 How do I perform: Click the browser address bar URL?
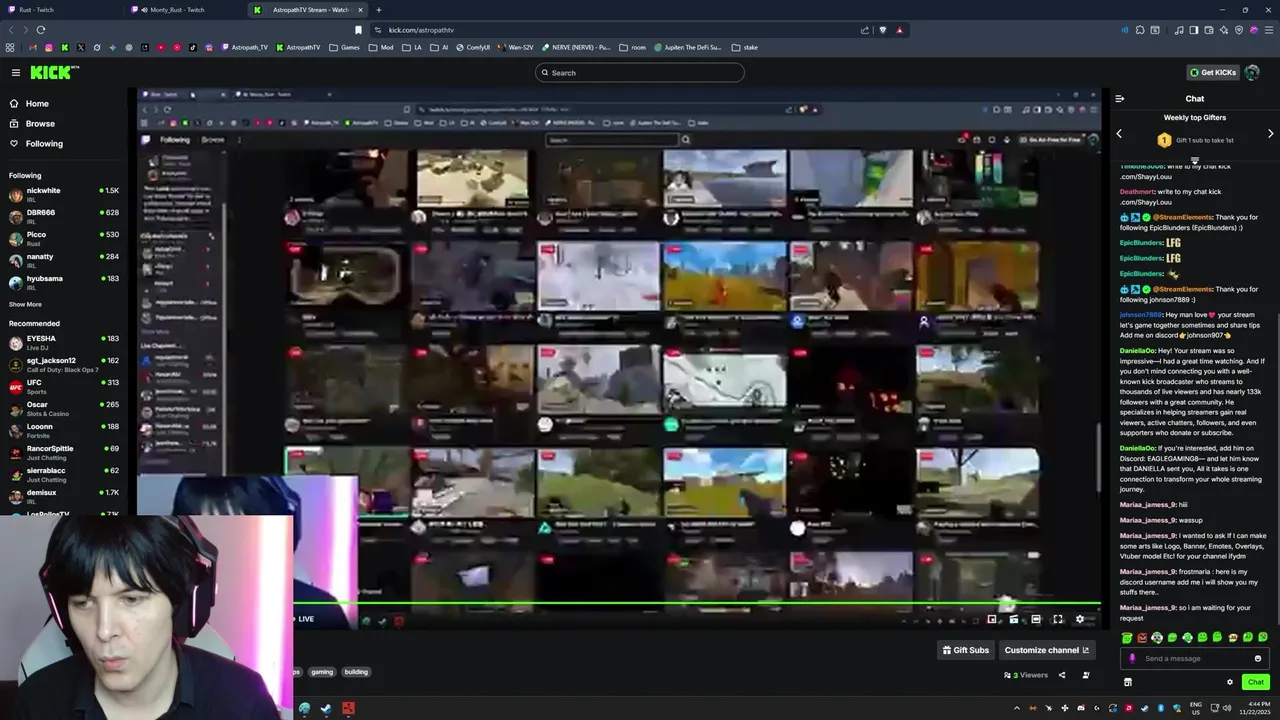point(421,30)
